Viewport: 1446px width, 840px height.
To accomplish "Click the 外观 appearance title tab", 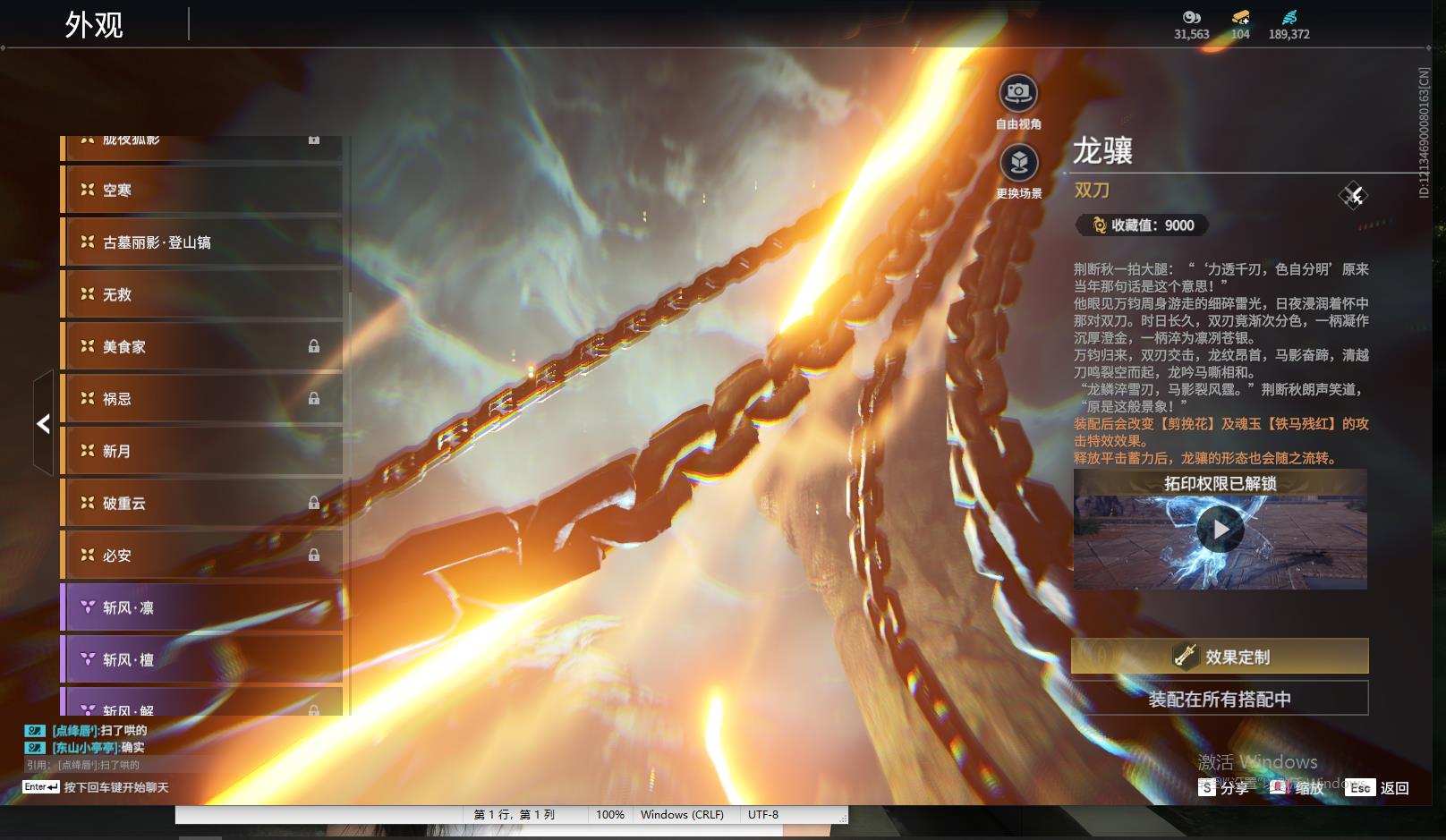I will coord(94,24).
